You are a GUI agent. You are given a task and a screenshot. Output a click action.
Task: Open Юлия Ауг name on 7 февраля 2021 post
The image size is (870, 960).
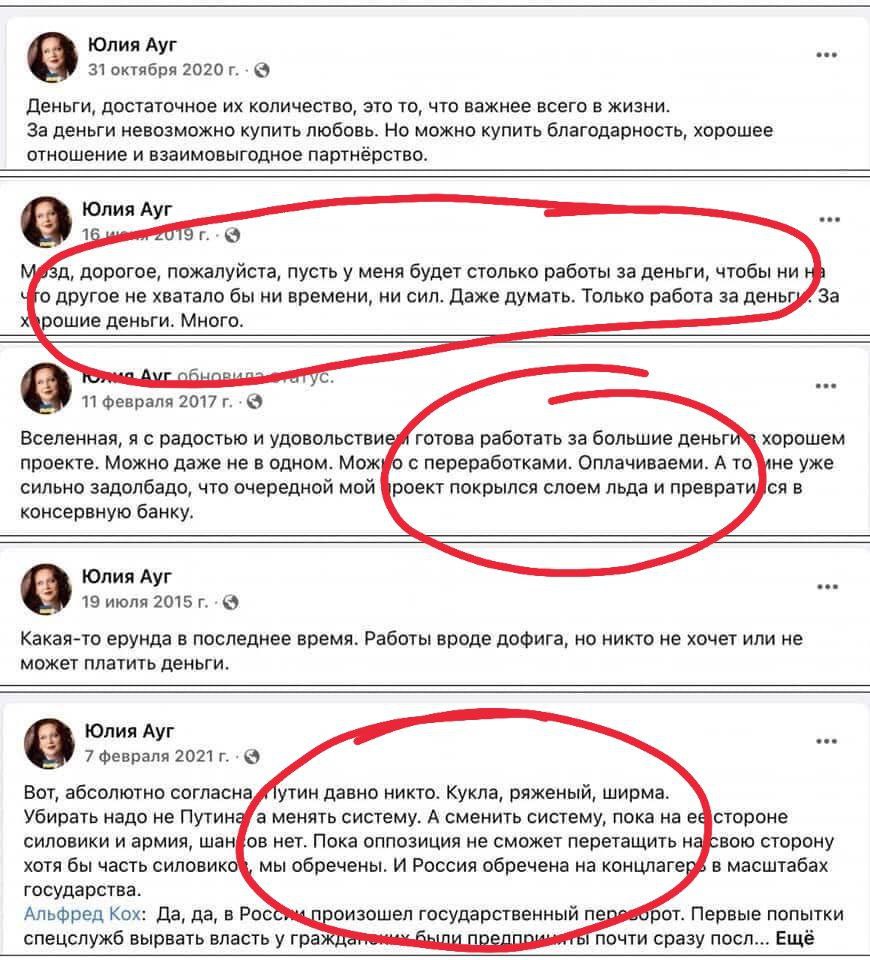[129, 730]
